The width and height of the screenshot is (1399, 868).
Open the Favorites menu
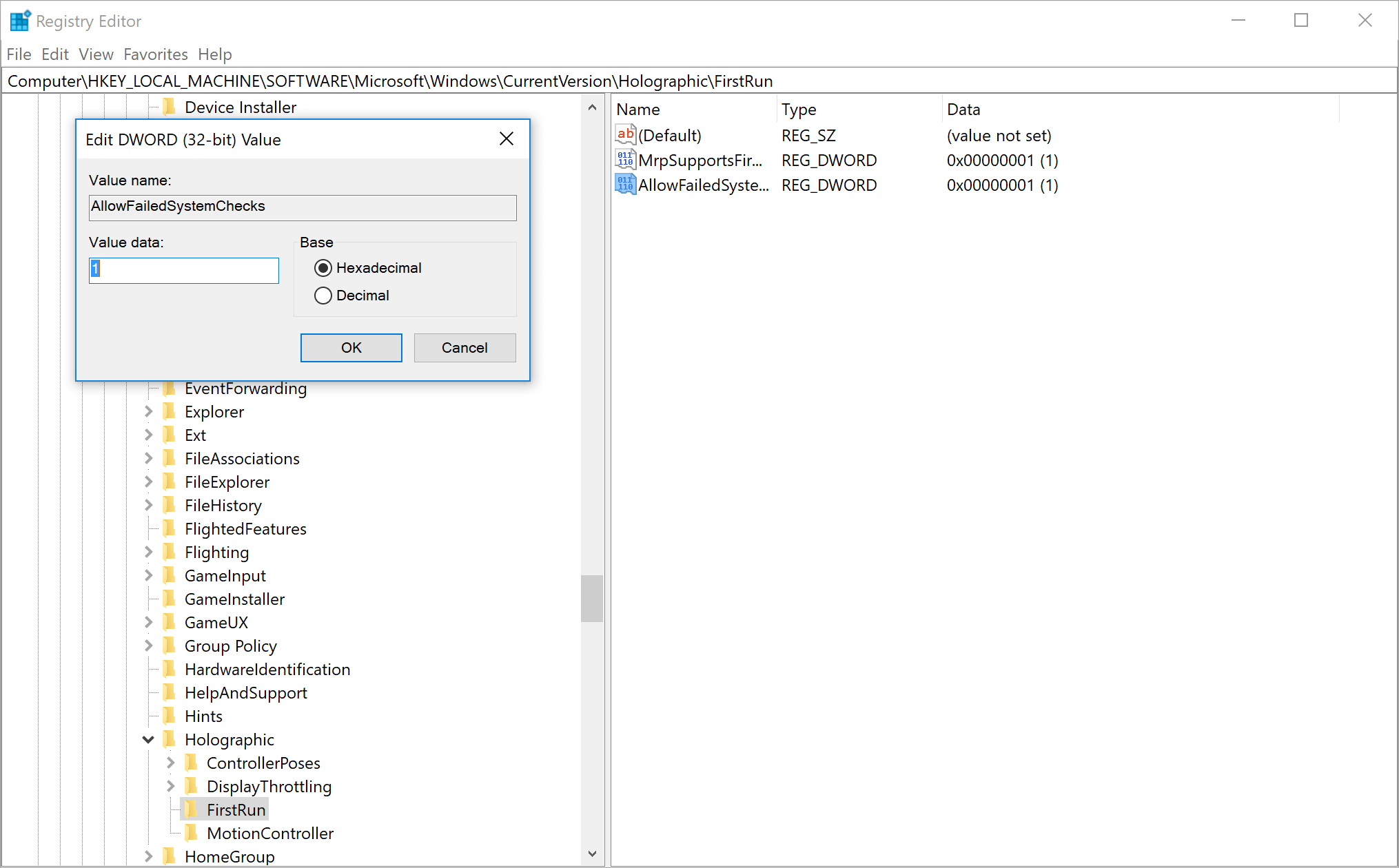pyautogui.click(x=155, y=54)
